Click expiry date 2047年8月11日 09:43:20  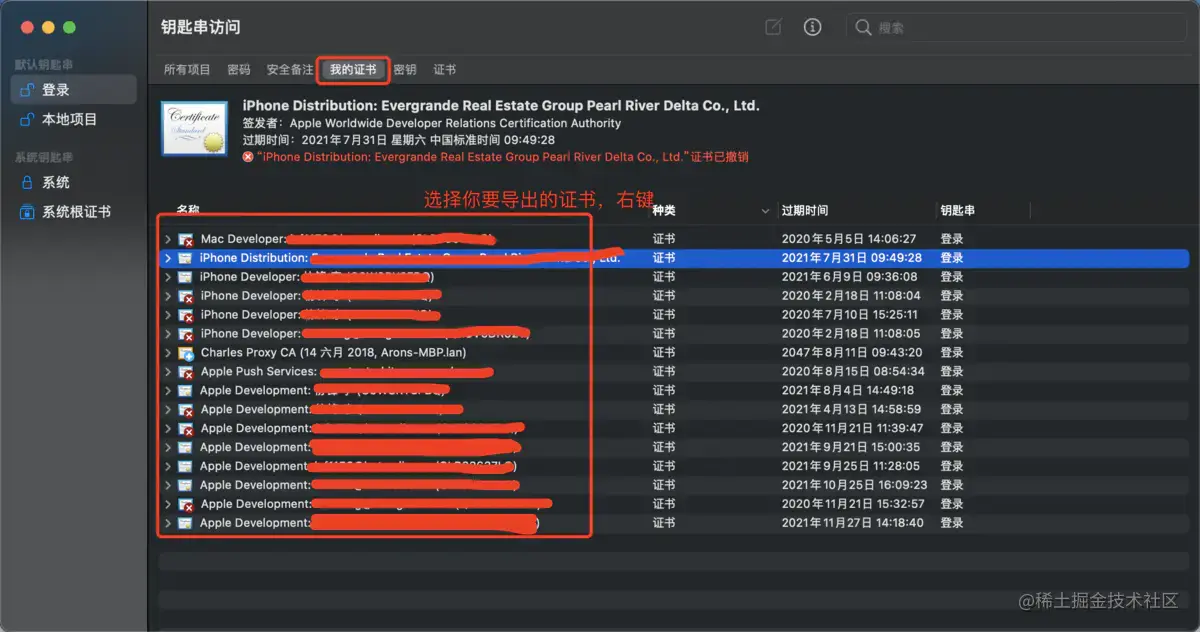(x=850, y=353)
